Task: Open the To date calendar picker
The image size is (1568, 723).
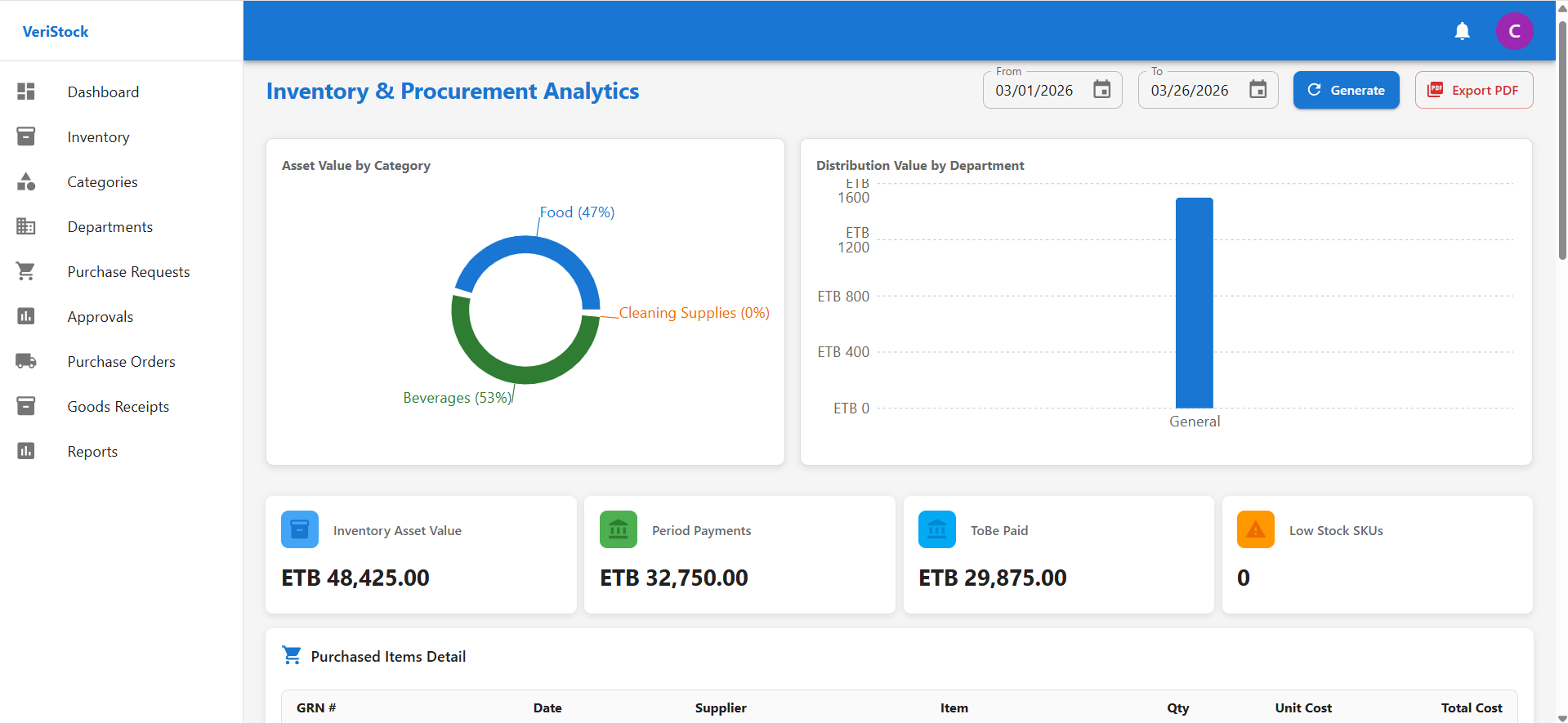Action: click(x=1258, y=90)
